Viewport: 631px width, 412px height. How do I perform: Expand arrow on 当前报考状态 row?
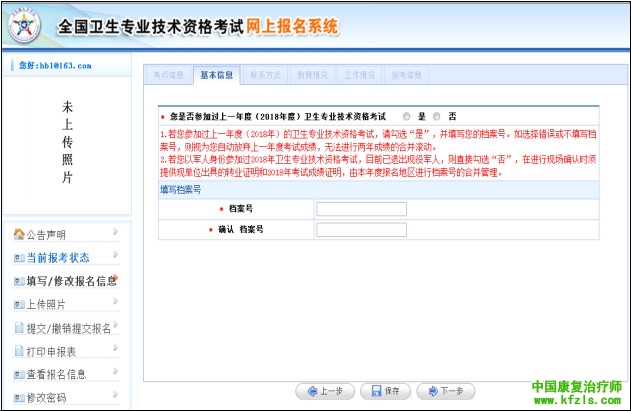115,254
